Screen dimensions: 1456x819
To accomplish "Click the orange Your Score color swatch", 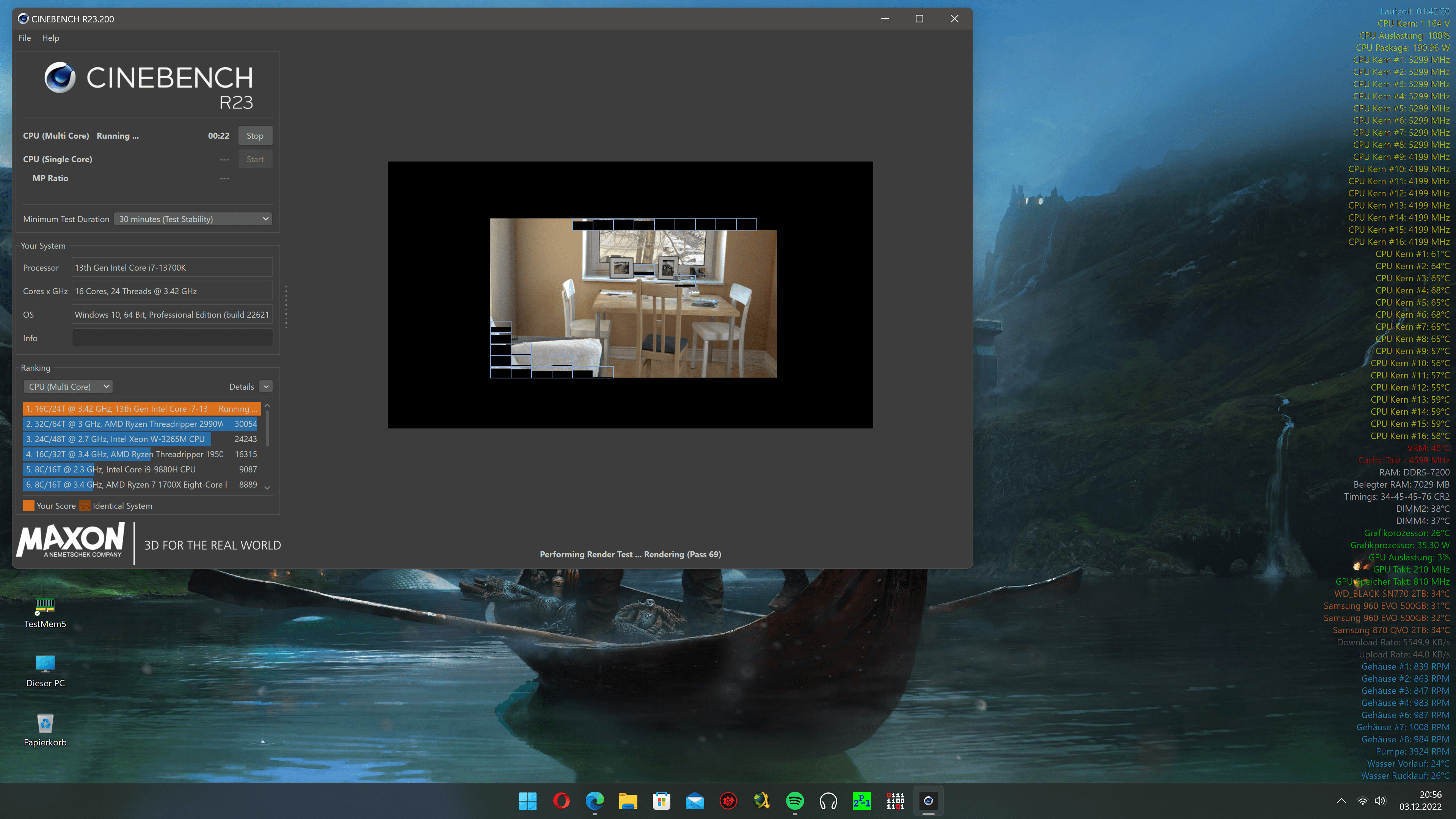I will coord(29,505).
